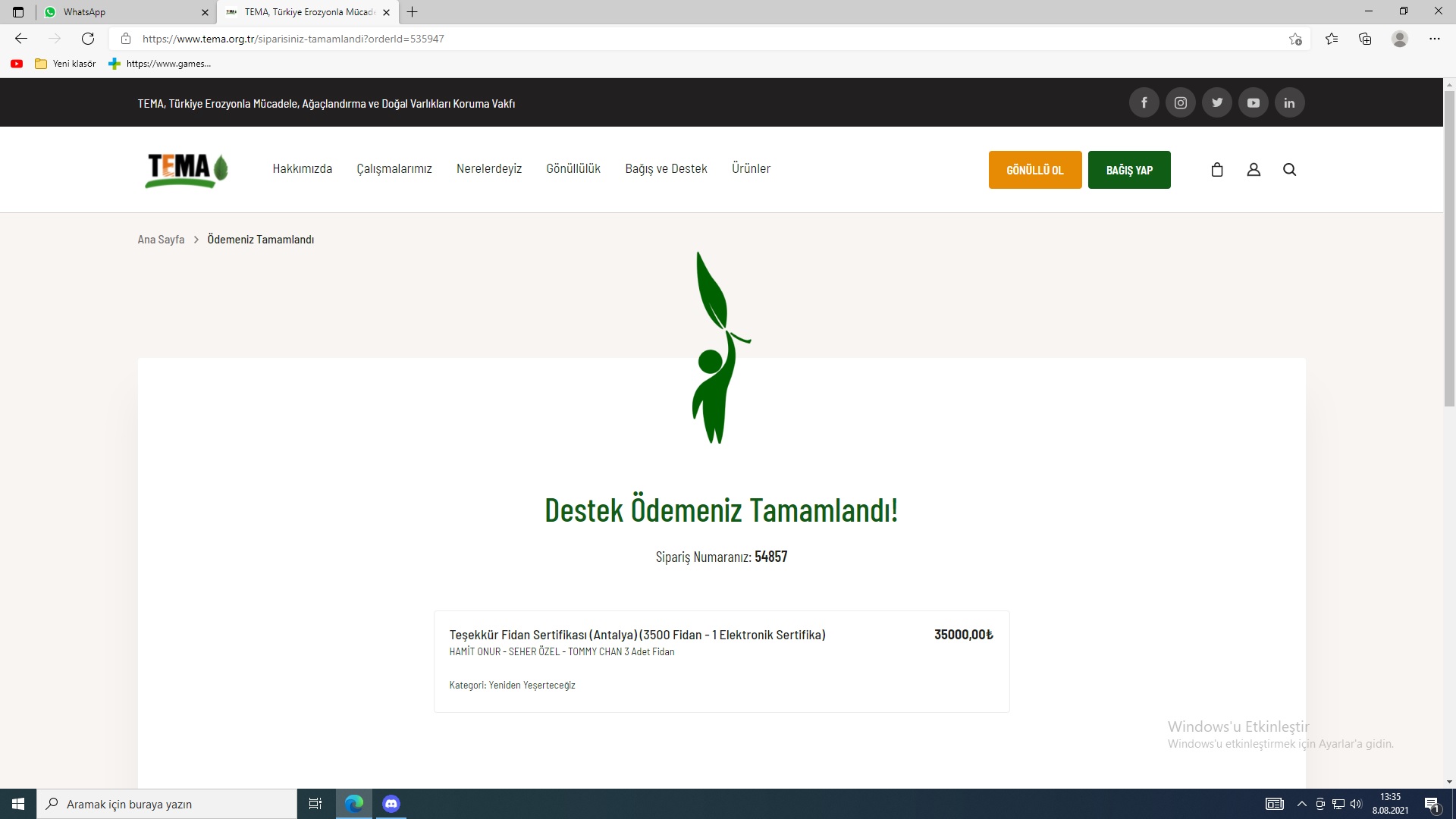The height and width of the screenshot is (819, 1456).
Task: Open the tab actions menu icon
Action: [x=18, y=12]
